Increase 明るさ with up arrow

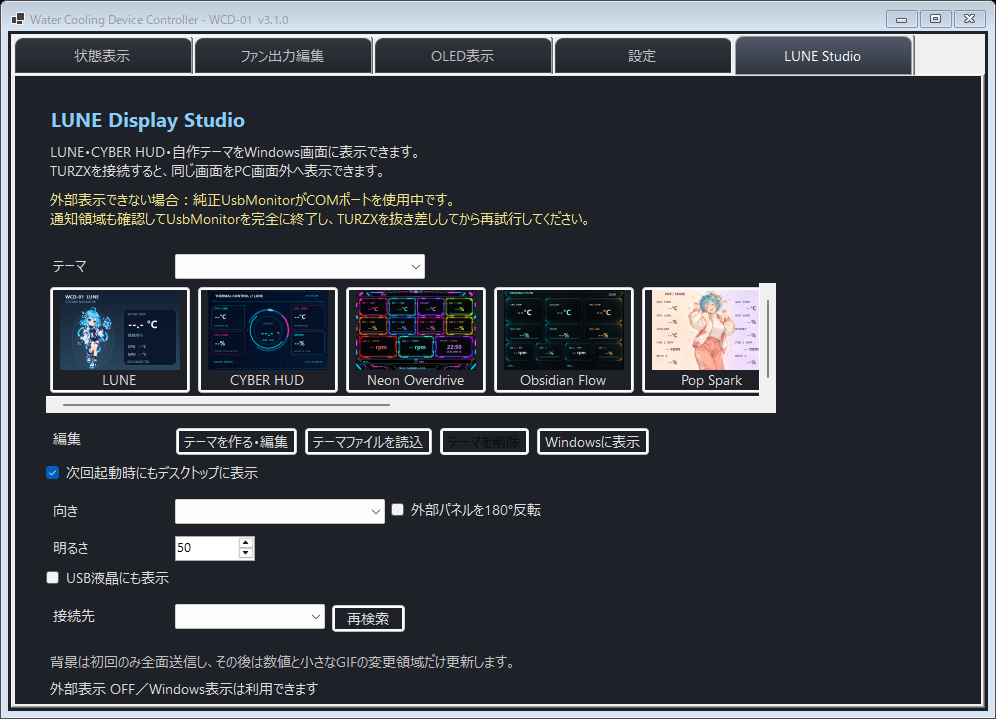click(246, 542)
